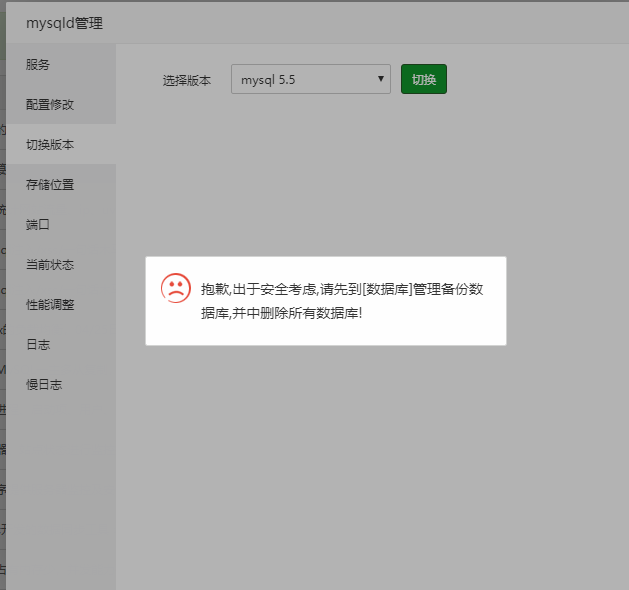Screen dimensions: 629x590
Task: Click the mysqld管理 dialog title
Action: 64,23
